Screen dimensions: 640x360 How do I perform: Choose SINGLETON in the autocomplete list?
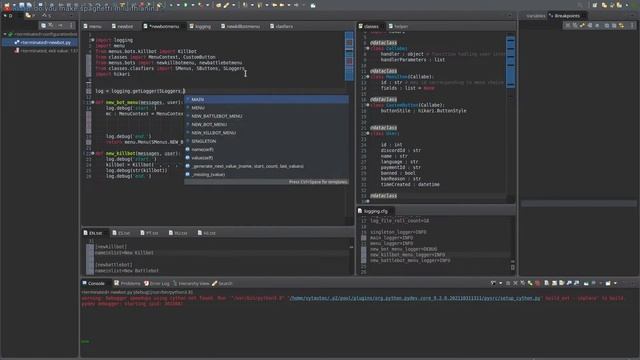(267, 141)
